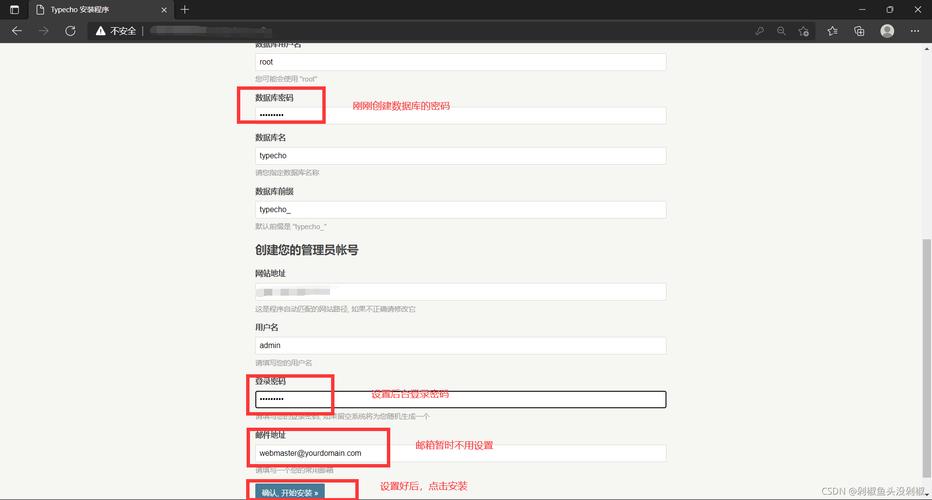This screenshot has width=932, height=500.
Task: Go back to the previous page
Action: click(17, 31)
